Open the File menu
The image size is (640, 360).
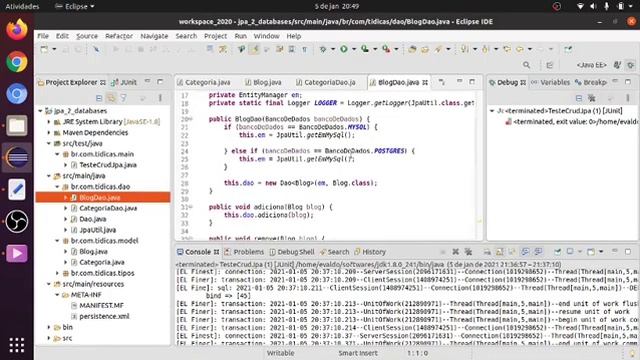[43, 36]
